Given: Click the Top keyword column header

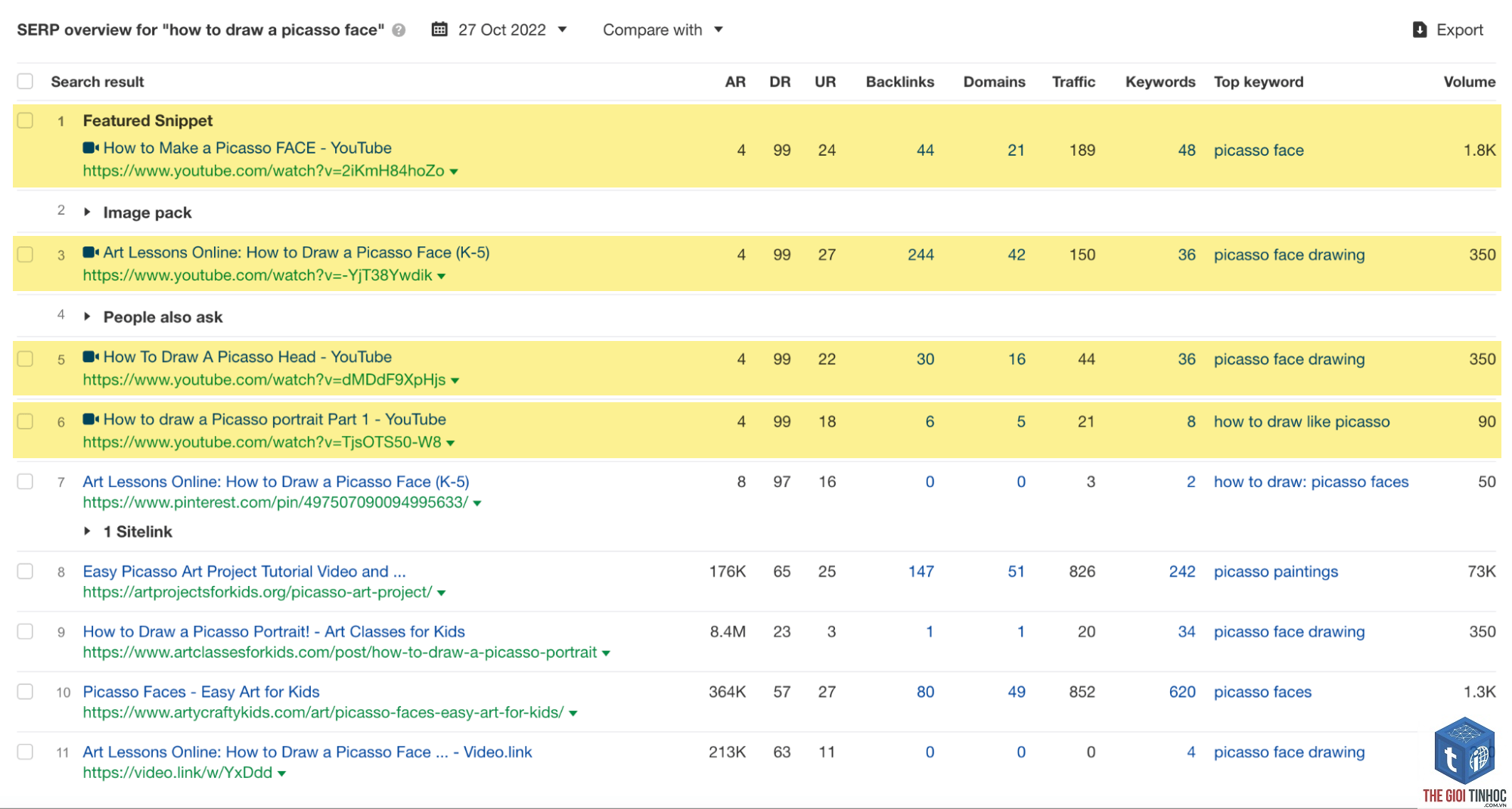Looking at the screenshot, I should [x=1259, y=82].
